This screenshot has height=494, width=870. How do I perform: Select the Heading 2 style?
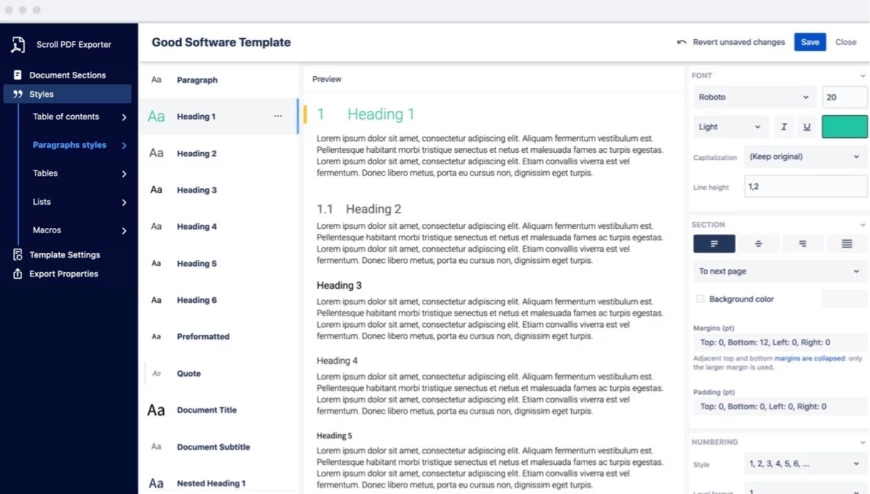point(219,153)
